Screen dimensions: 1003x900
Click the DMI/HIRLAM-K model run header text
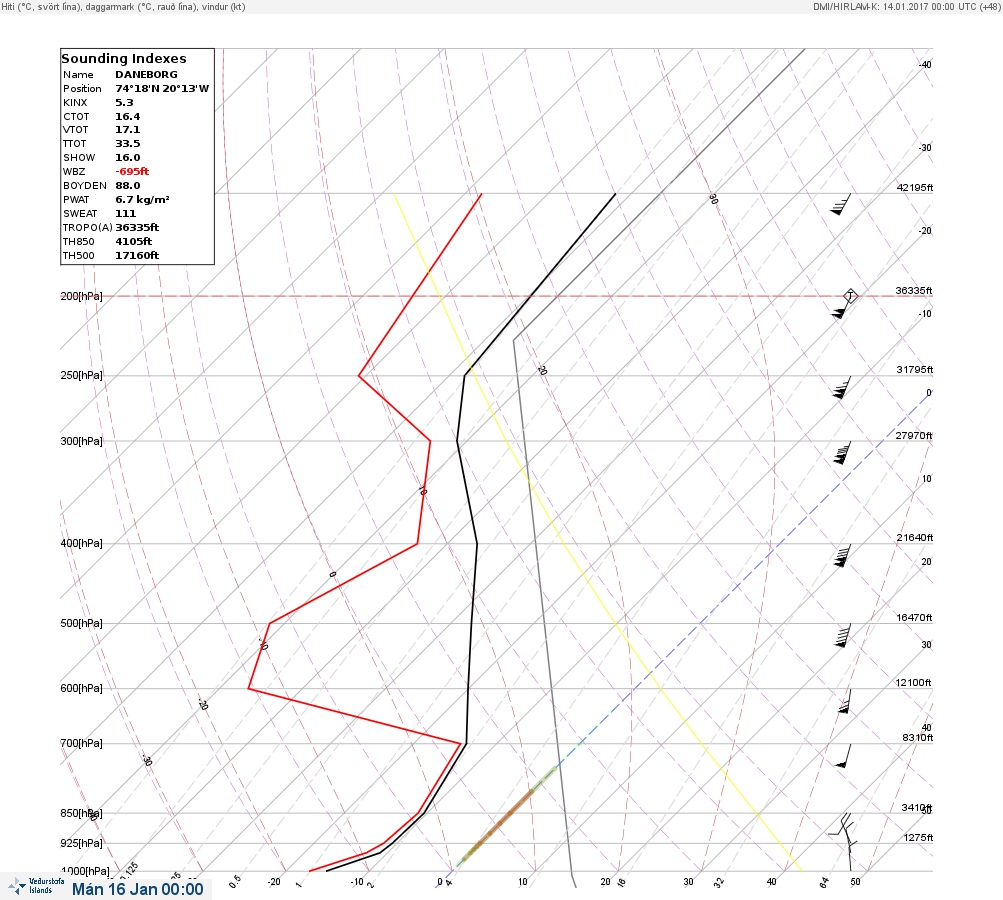click(x=906, y=7)
